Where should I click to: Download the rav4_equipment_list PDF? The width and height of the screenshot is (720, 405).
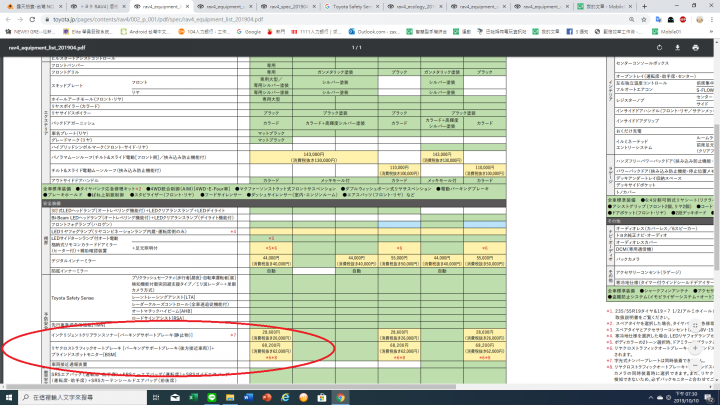coord(677,48)
